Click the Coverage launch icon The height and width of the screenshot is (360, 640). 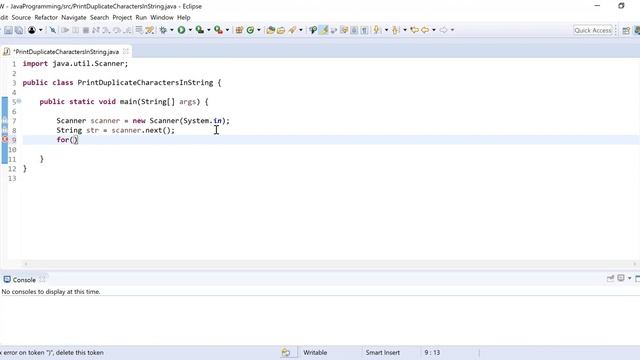[200, 30]
